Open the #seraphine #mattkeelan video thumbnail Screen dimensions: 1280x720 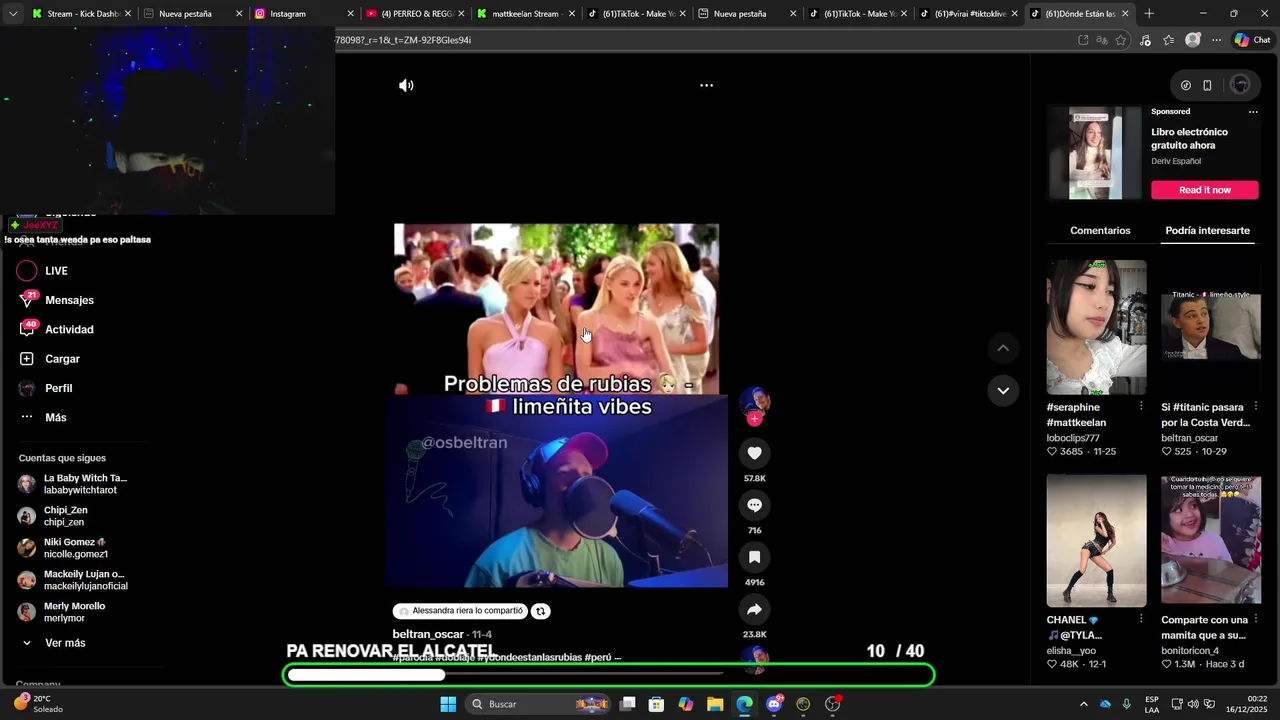[x=1096, y=327]
